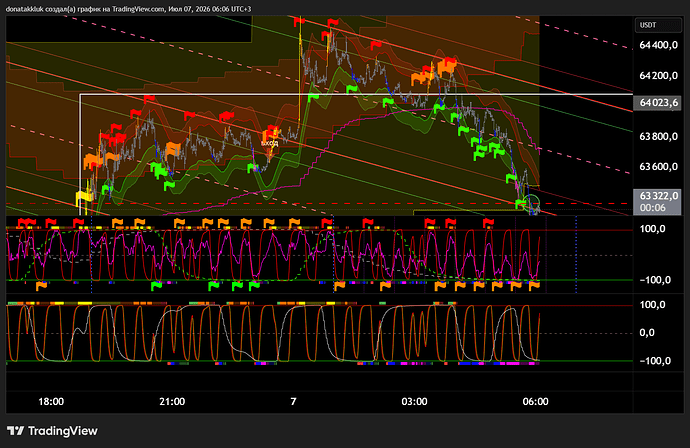Select the 06:00 time axis label
Viewport: 690px width, 448px height.
tap(535, 401)
